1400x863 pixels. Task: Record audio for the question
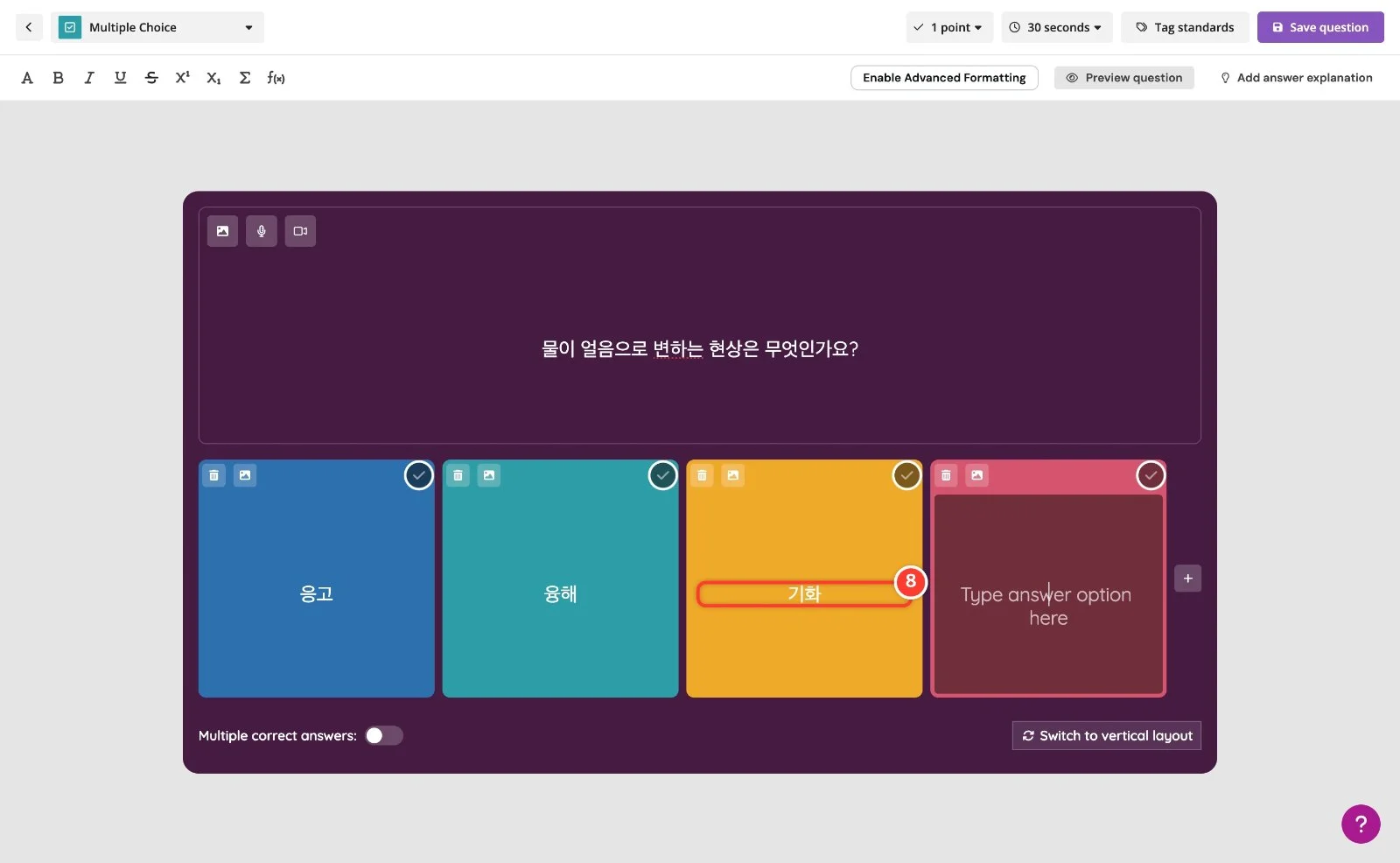click(262, 231)
